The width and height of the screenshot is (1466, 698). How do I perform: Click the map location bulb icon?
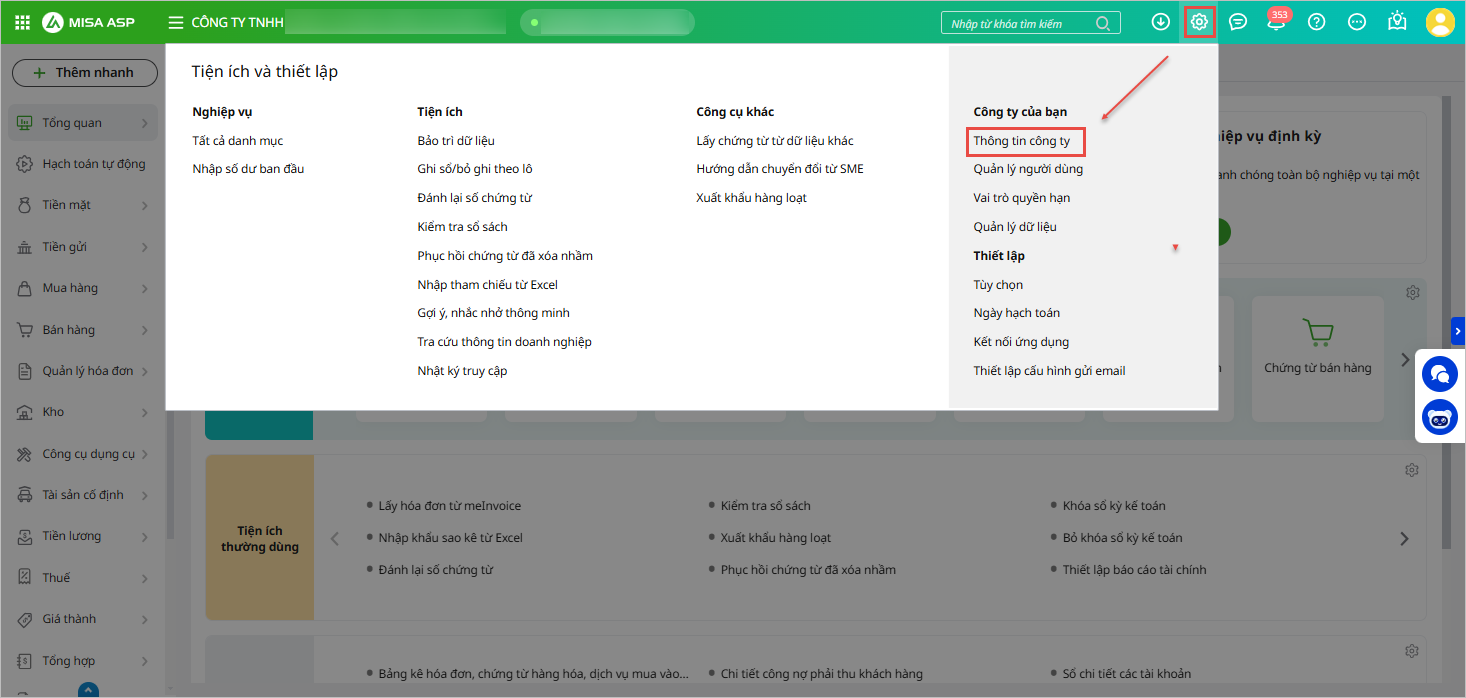(x=1397, y=22)
